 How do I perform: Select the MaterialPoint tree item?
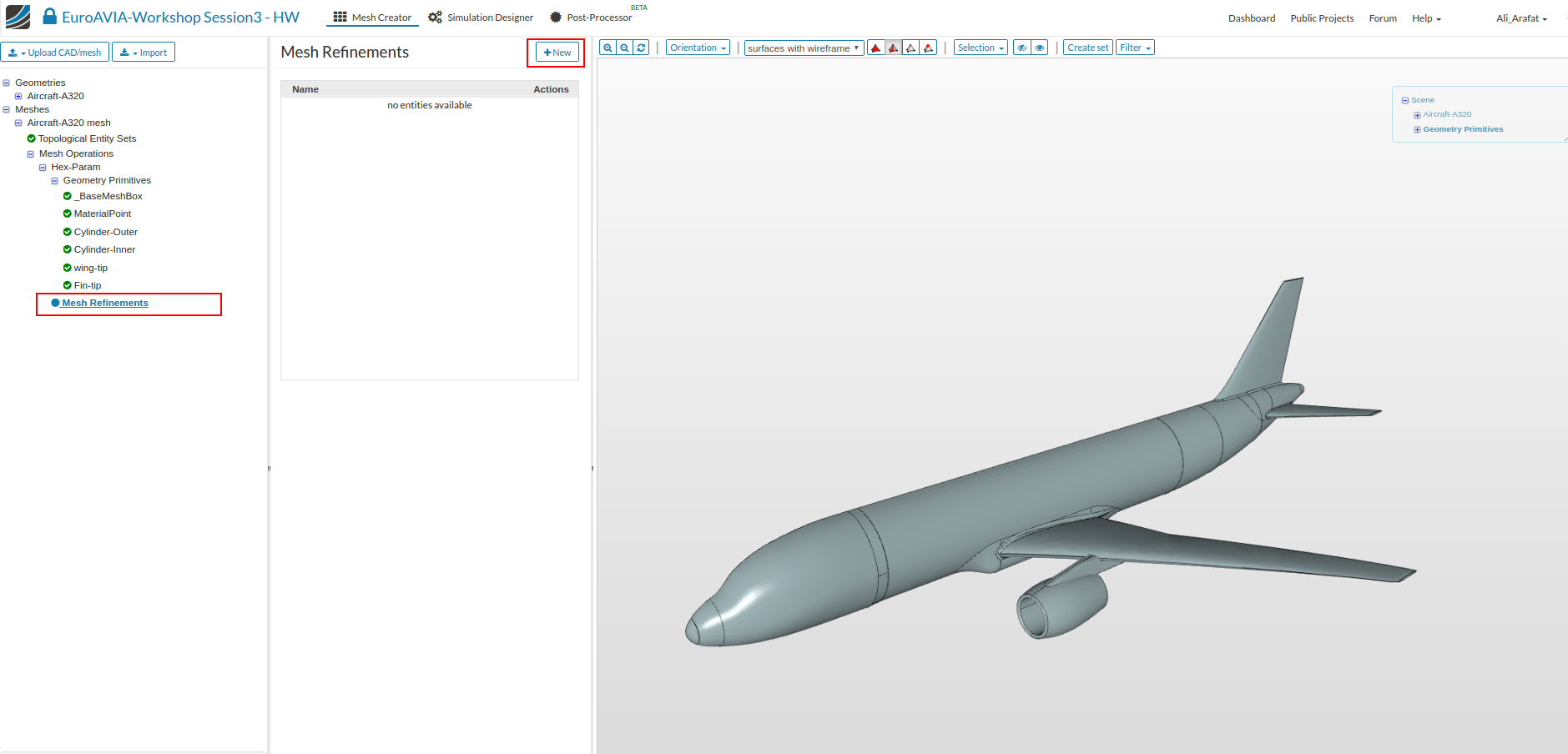[x=103, y=214]
